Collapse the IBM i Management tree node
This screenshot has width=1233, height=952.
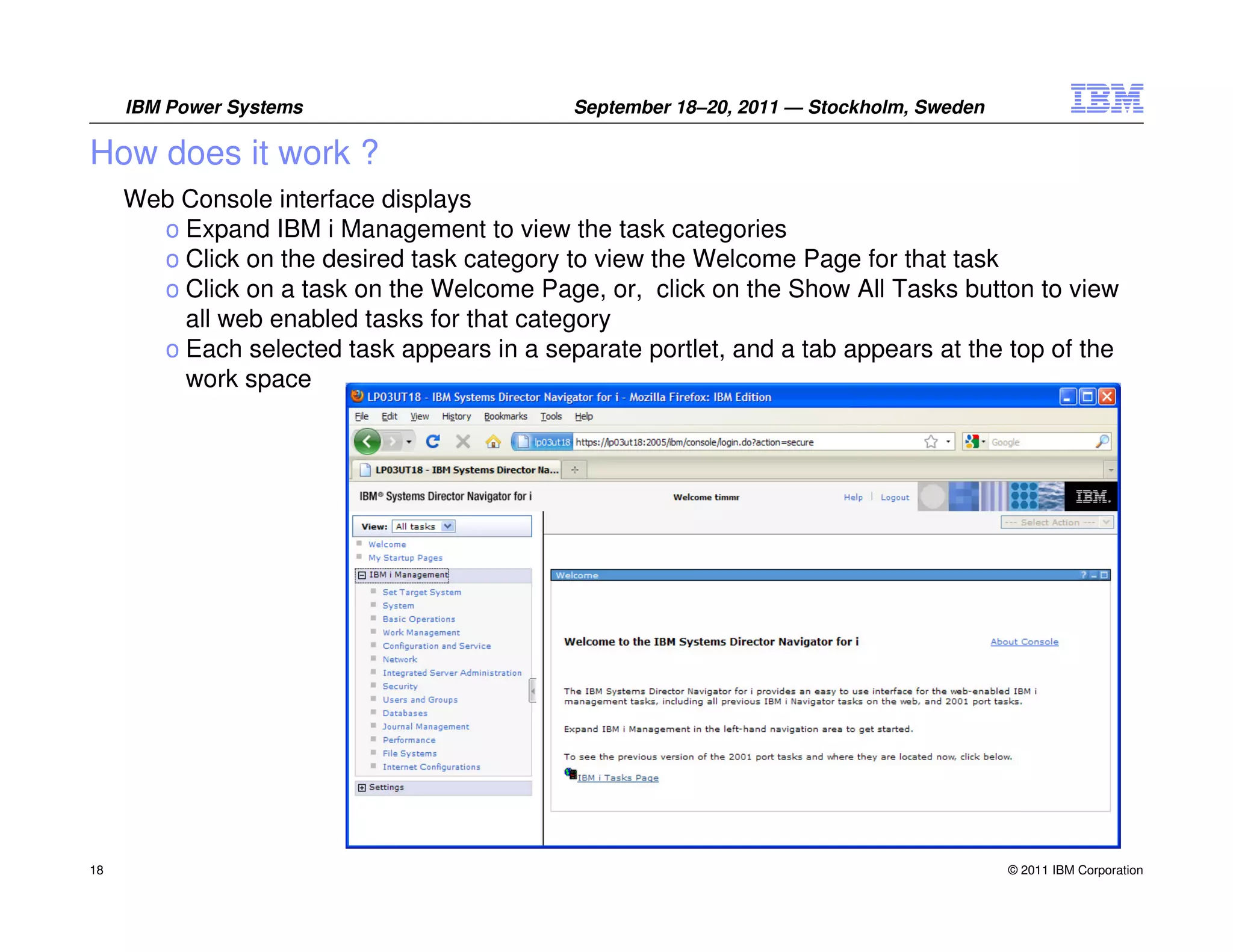[362, 575]
